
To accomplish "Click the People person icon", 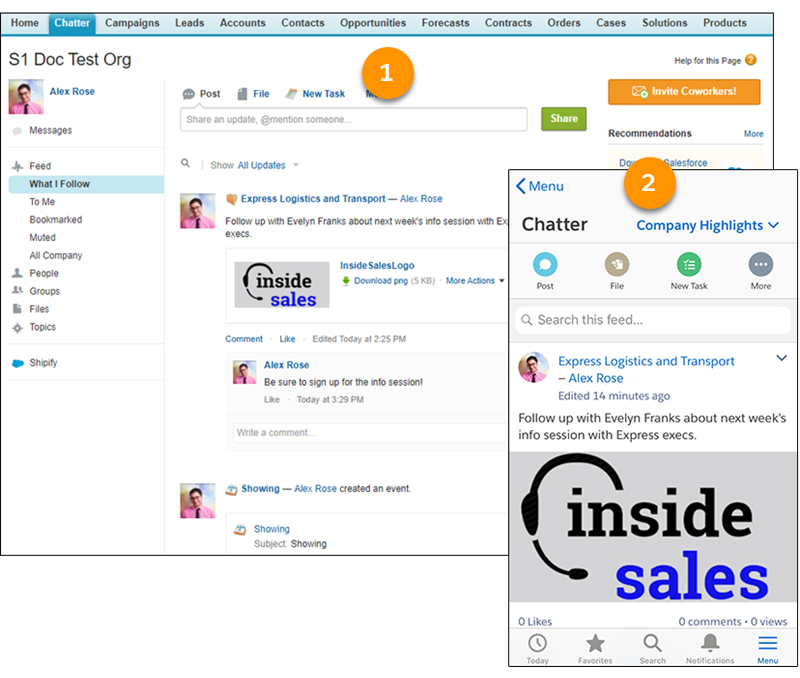I will [17, 273].
